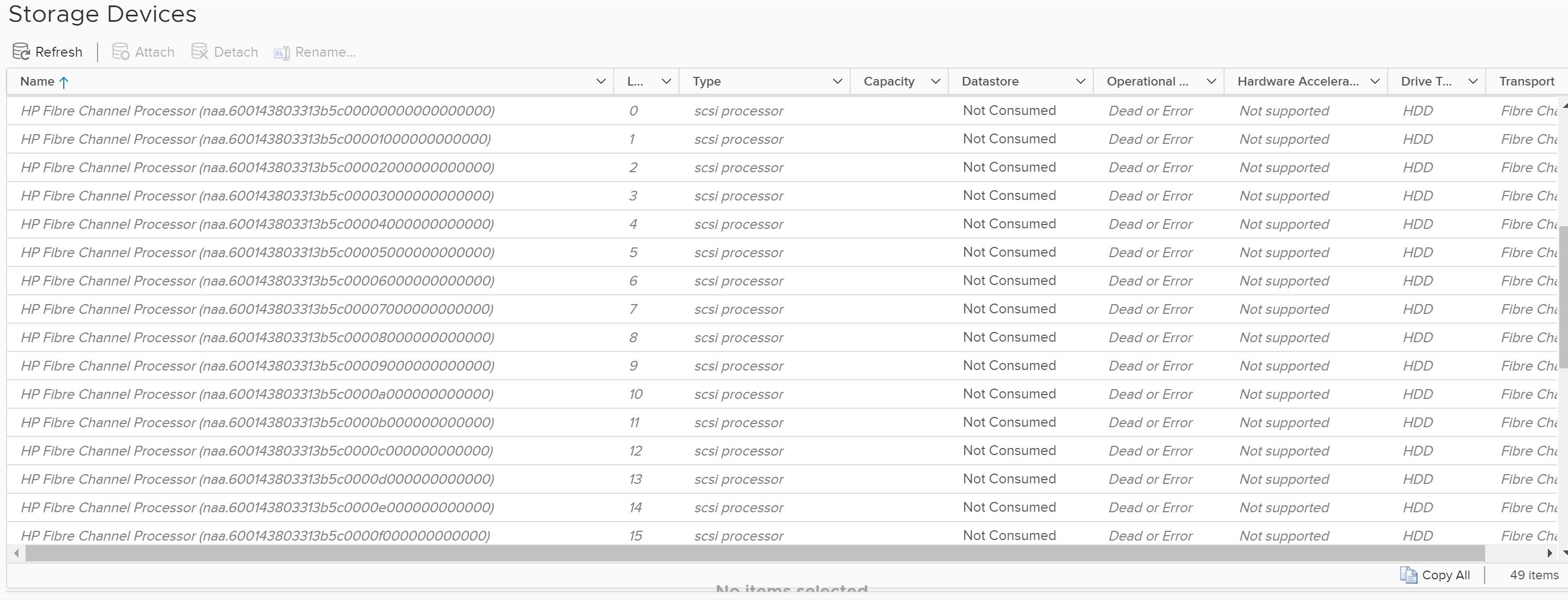
Task: Click the Name column sort arrow
Action: click(x=63, y=82)
